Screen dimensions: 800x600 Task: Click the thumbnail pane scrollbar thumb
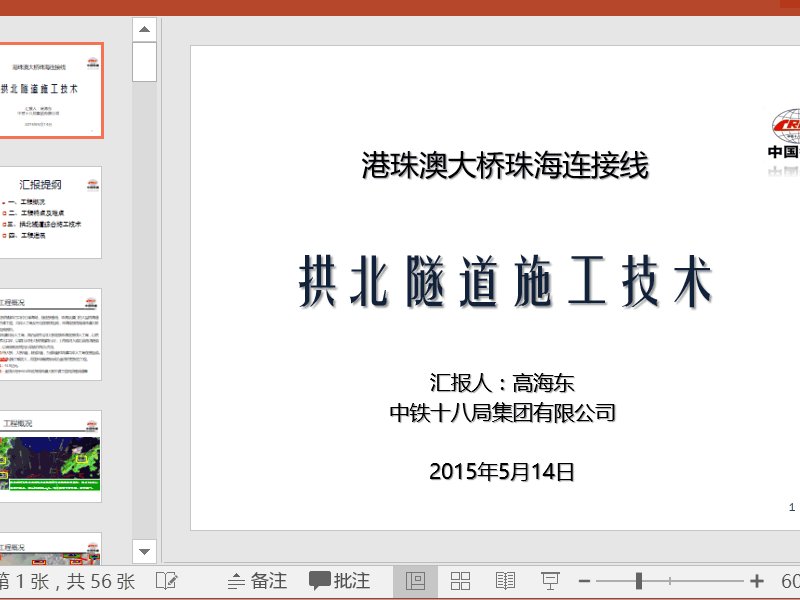tap(144, 62)
